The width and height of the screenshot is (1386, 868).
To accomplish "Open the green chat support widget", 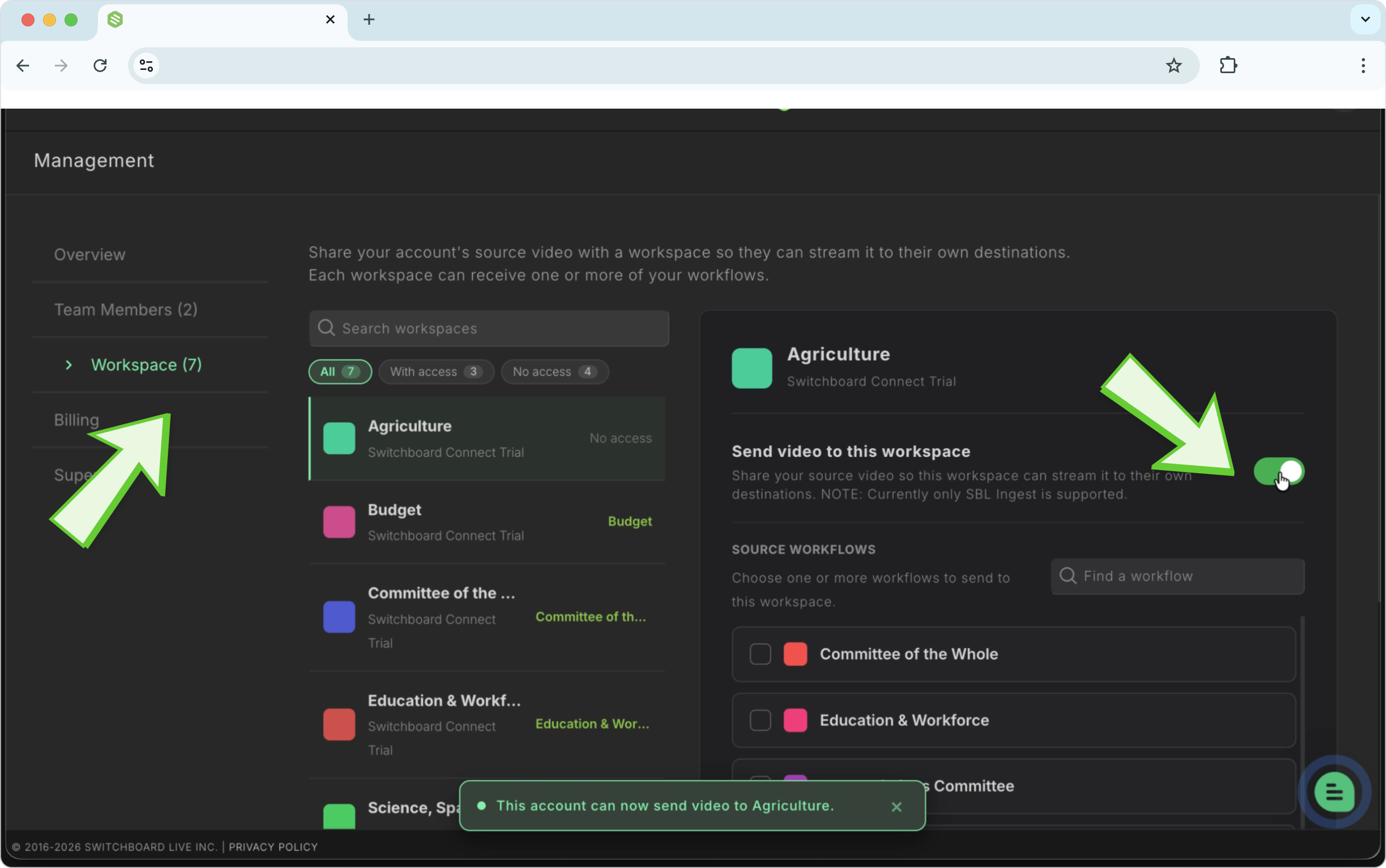I will [1334, 792].
